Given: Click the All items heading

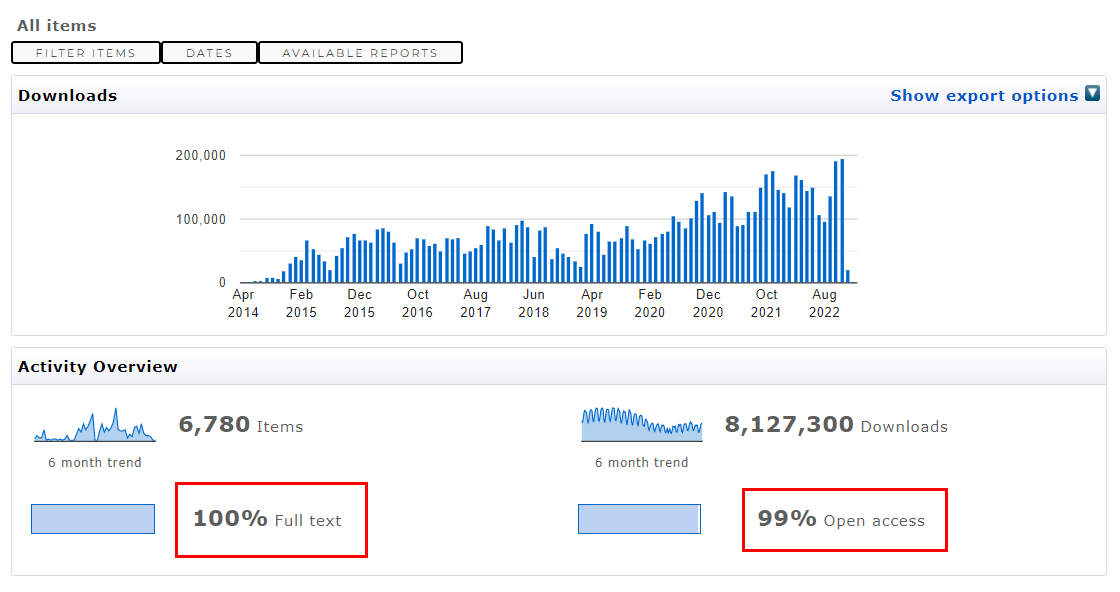Looking at the screenshot, I should coord(57,25).
